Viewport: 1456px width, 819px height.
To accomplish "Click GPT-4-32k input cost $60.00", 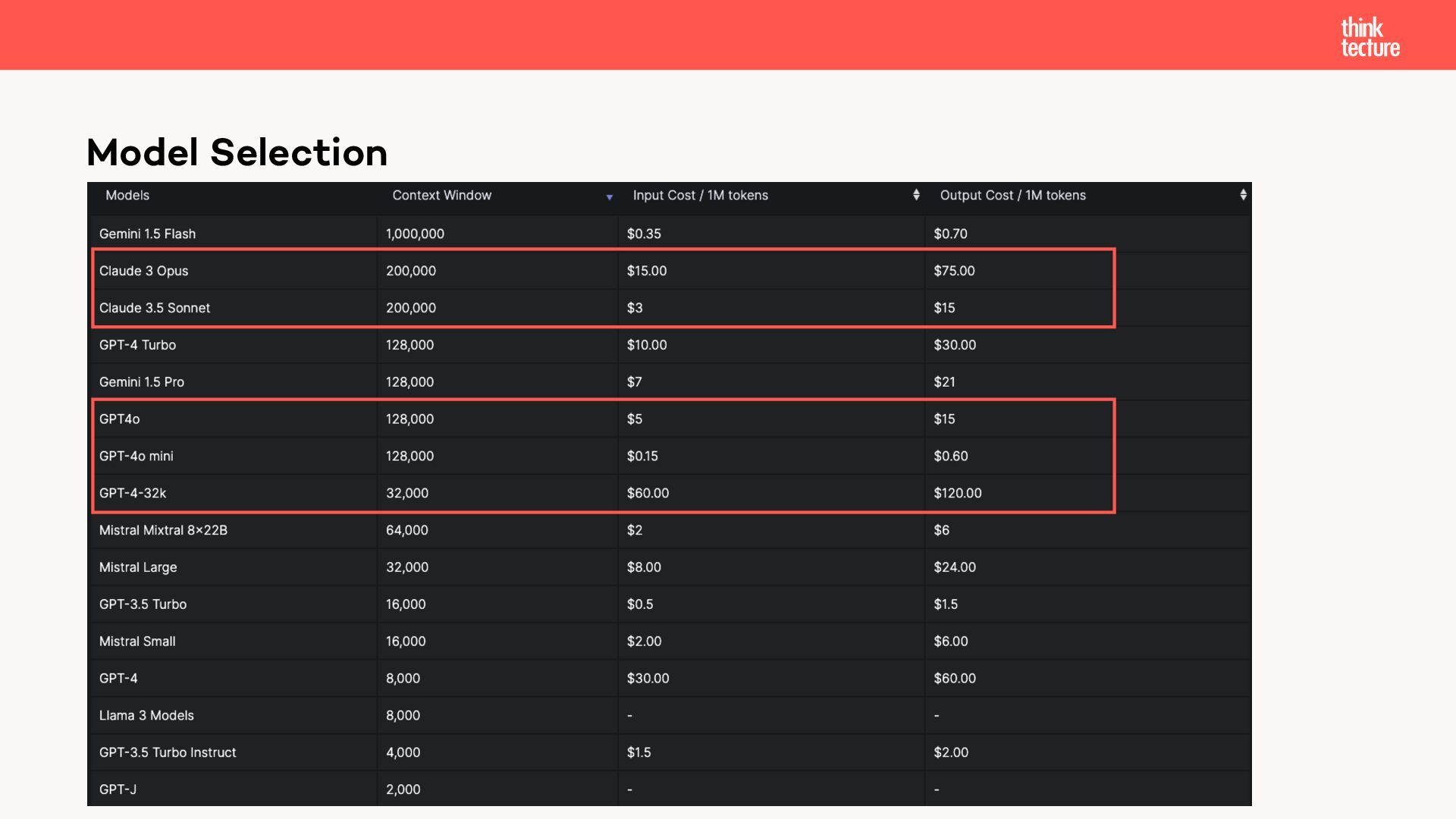I will (648, 493).
